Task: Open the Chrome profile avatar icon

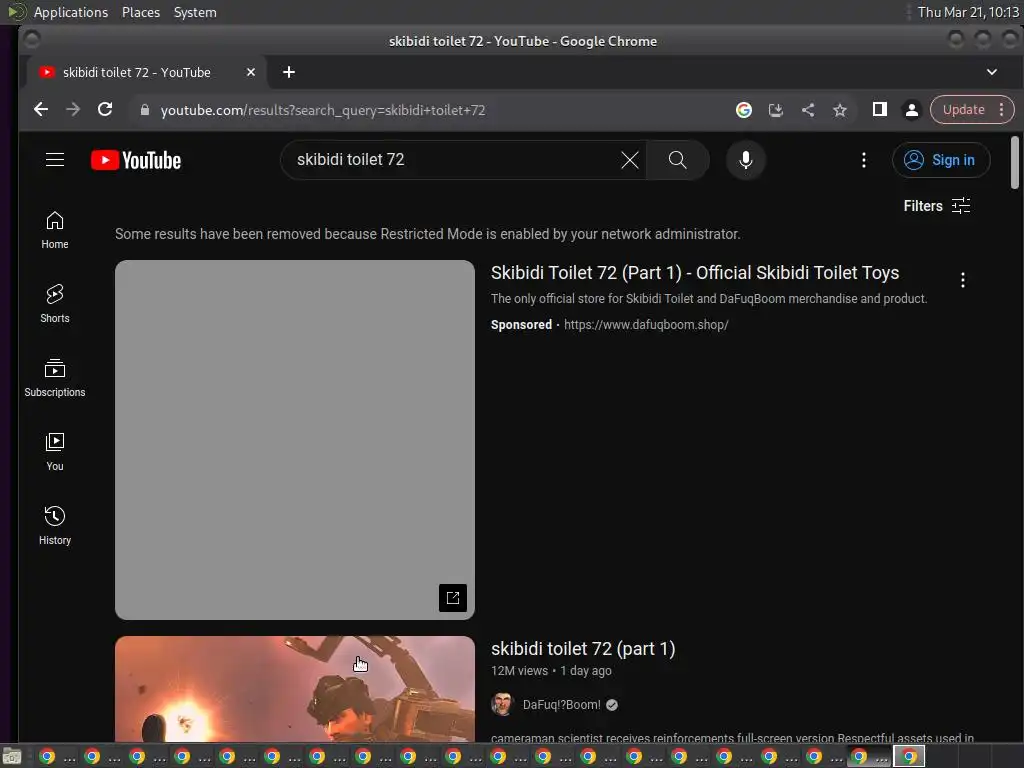Action: 912,110
